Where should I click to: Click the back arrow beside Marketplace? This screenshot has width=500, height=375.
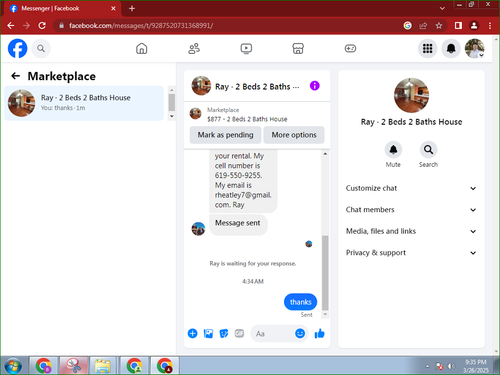[15, 76]
